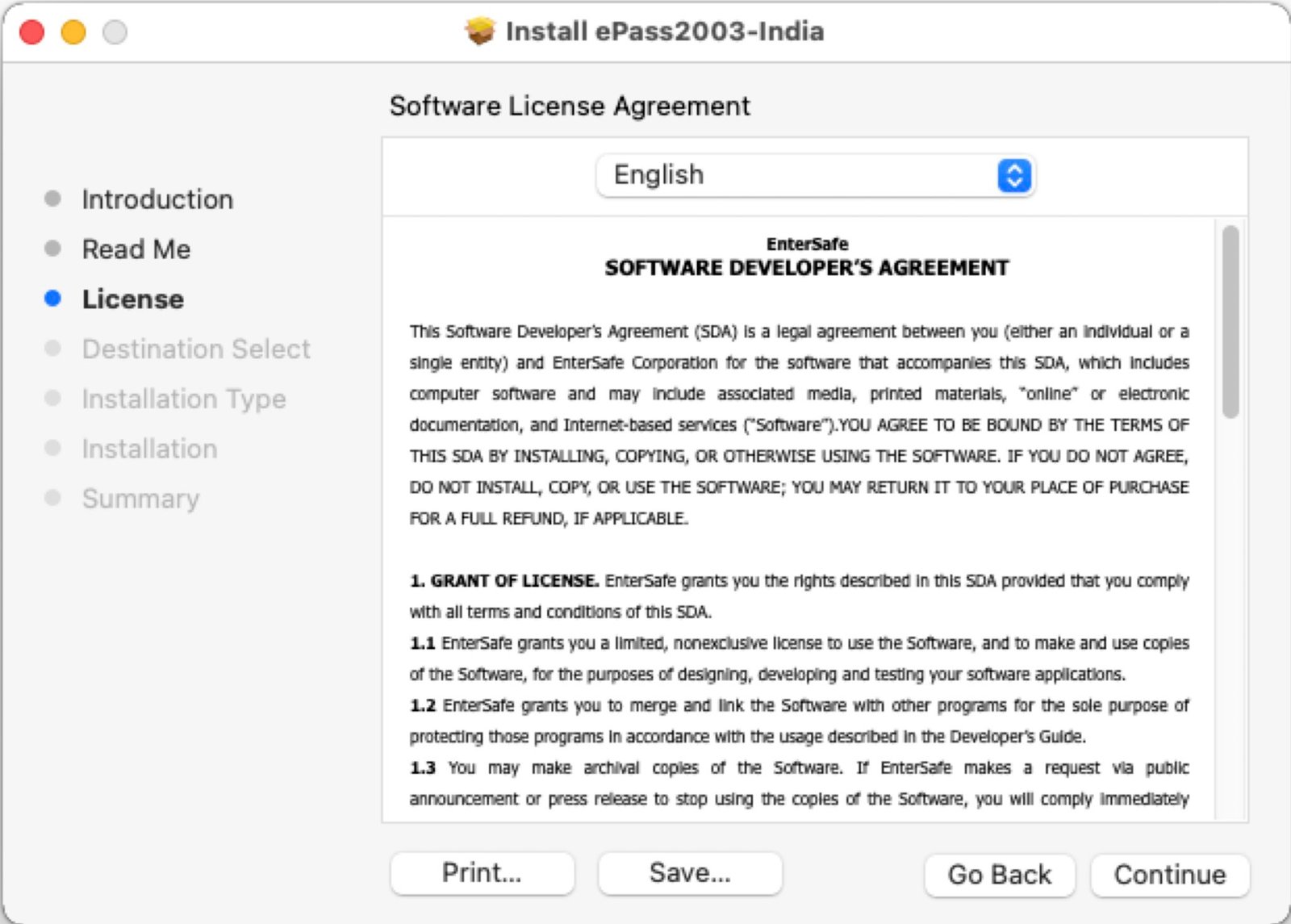1291x924 pixels.
Task: Click the SOFTWARE DEVELOPER'S AGREEMENT title
Action: click(807, 268)
